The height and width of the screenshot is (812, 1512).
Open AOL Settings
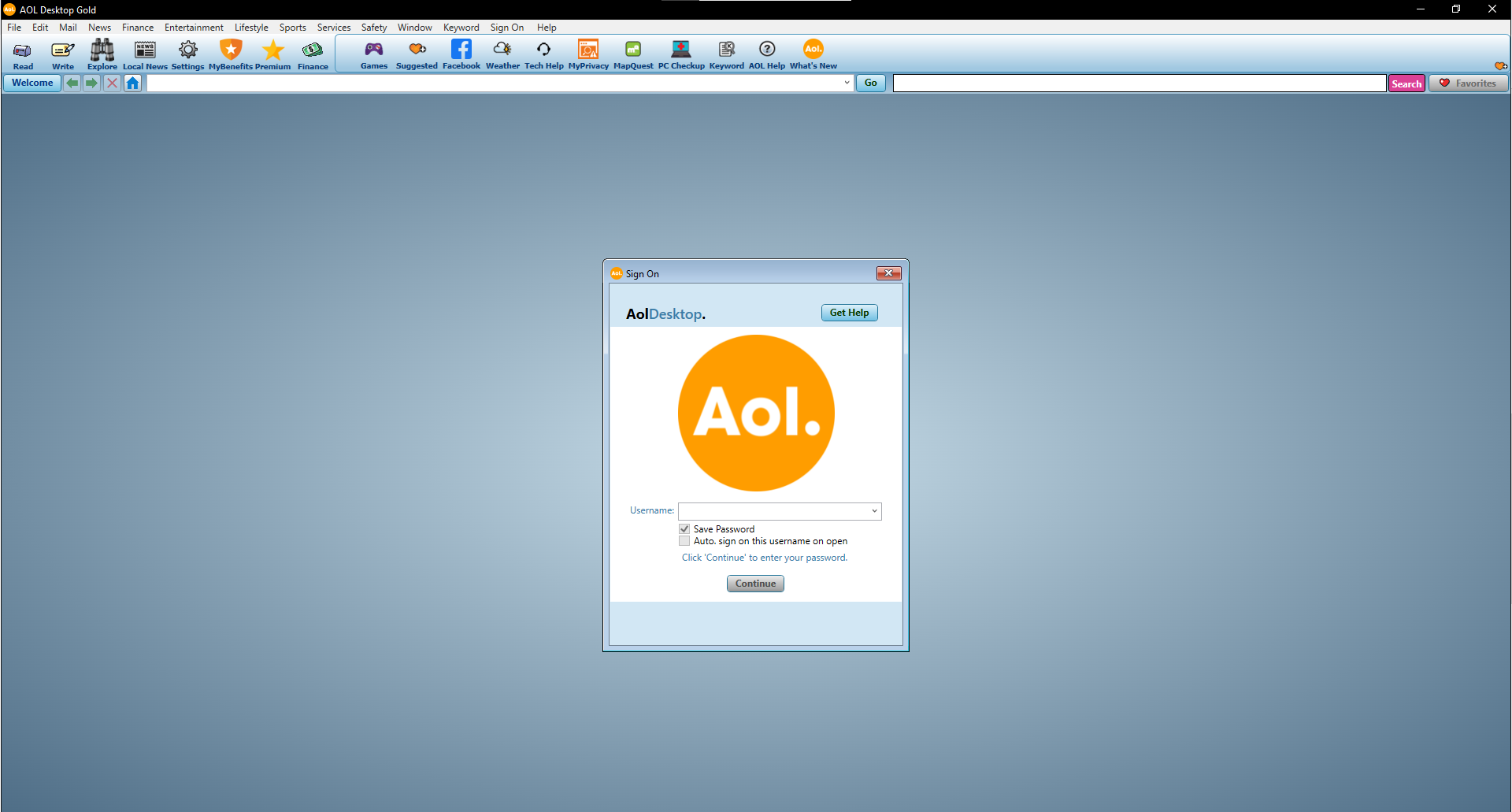click(x=187, y=54)
